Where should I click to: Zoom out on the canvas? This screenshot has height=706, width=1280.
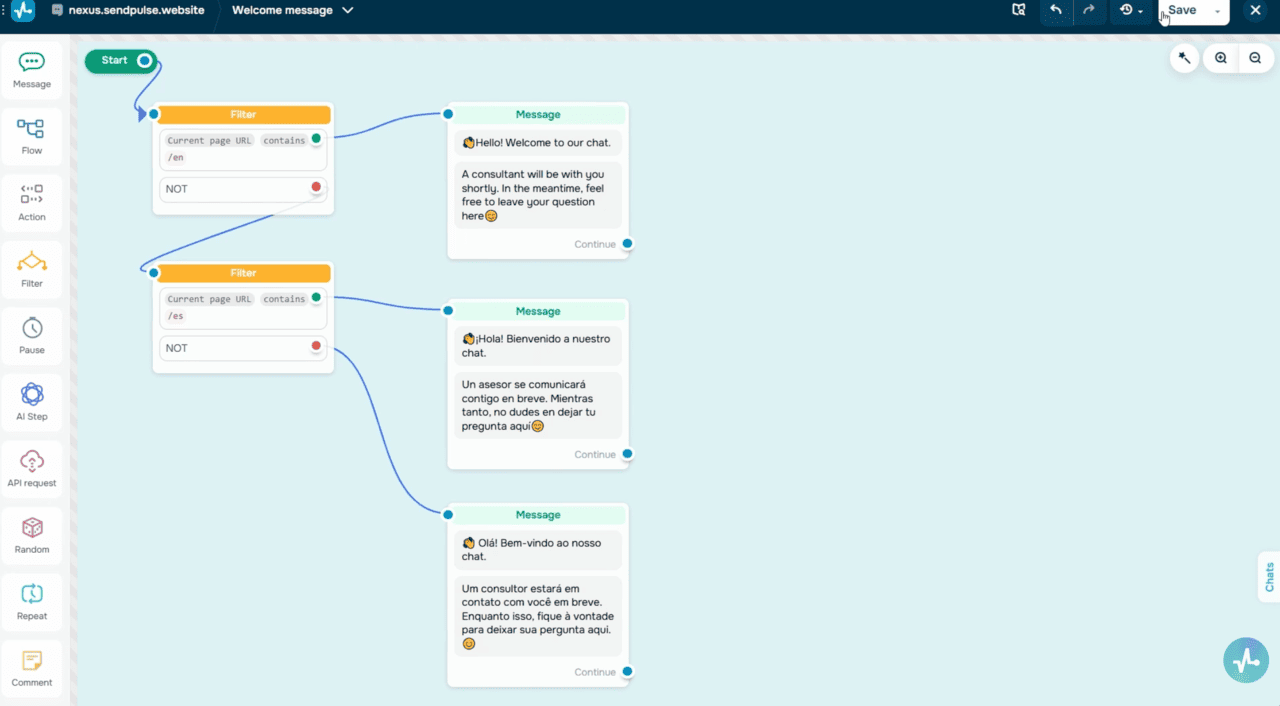point(1255,58)
